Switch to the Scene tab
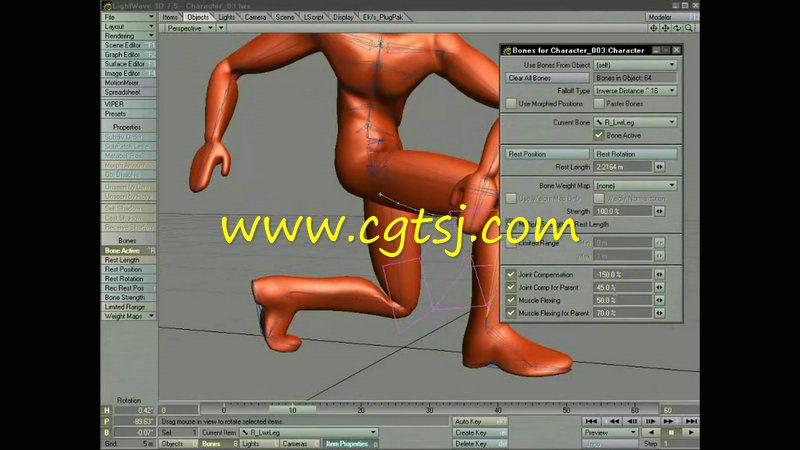 tap(284, 17)
